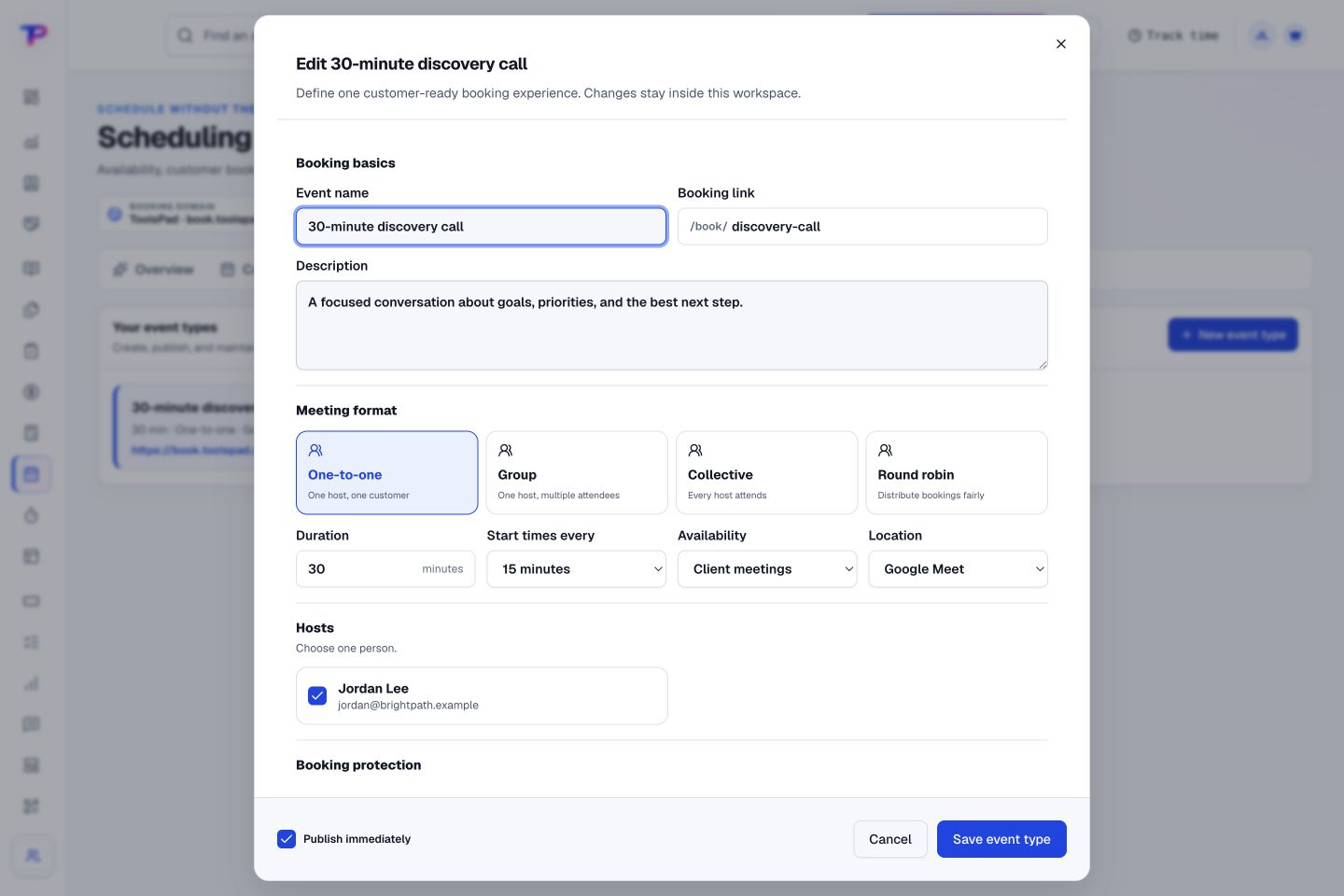Open the Availability dropdown
This screenshot has height=896, width=1344.
(767, 569)
